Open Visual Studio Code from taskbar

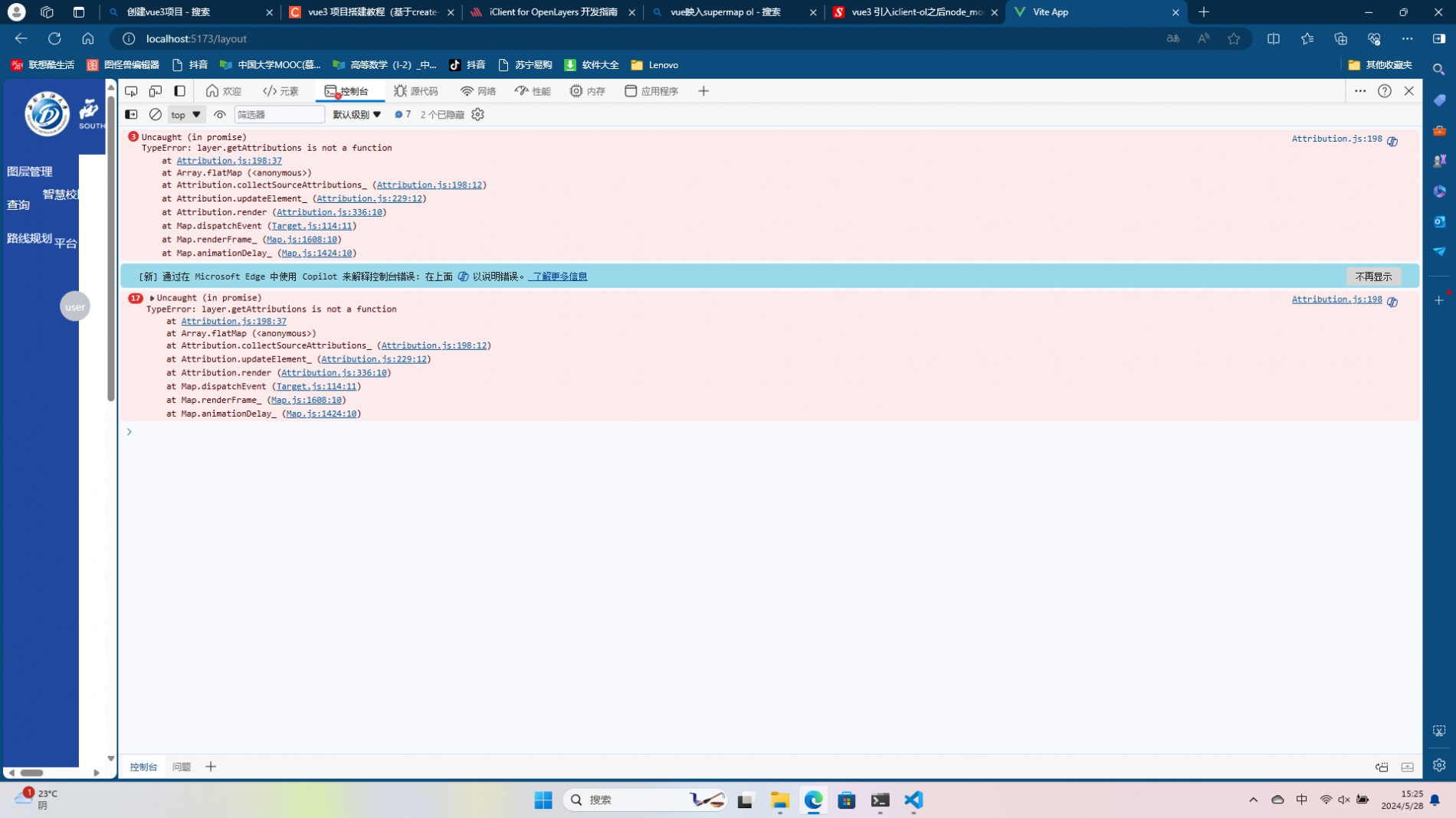pos(913,800)
